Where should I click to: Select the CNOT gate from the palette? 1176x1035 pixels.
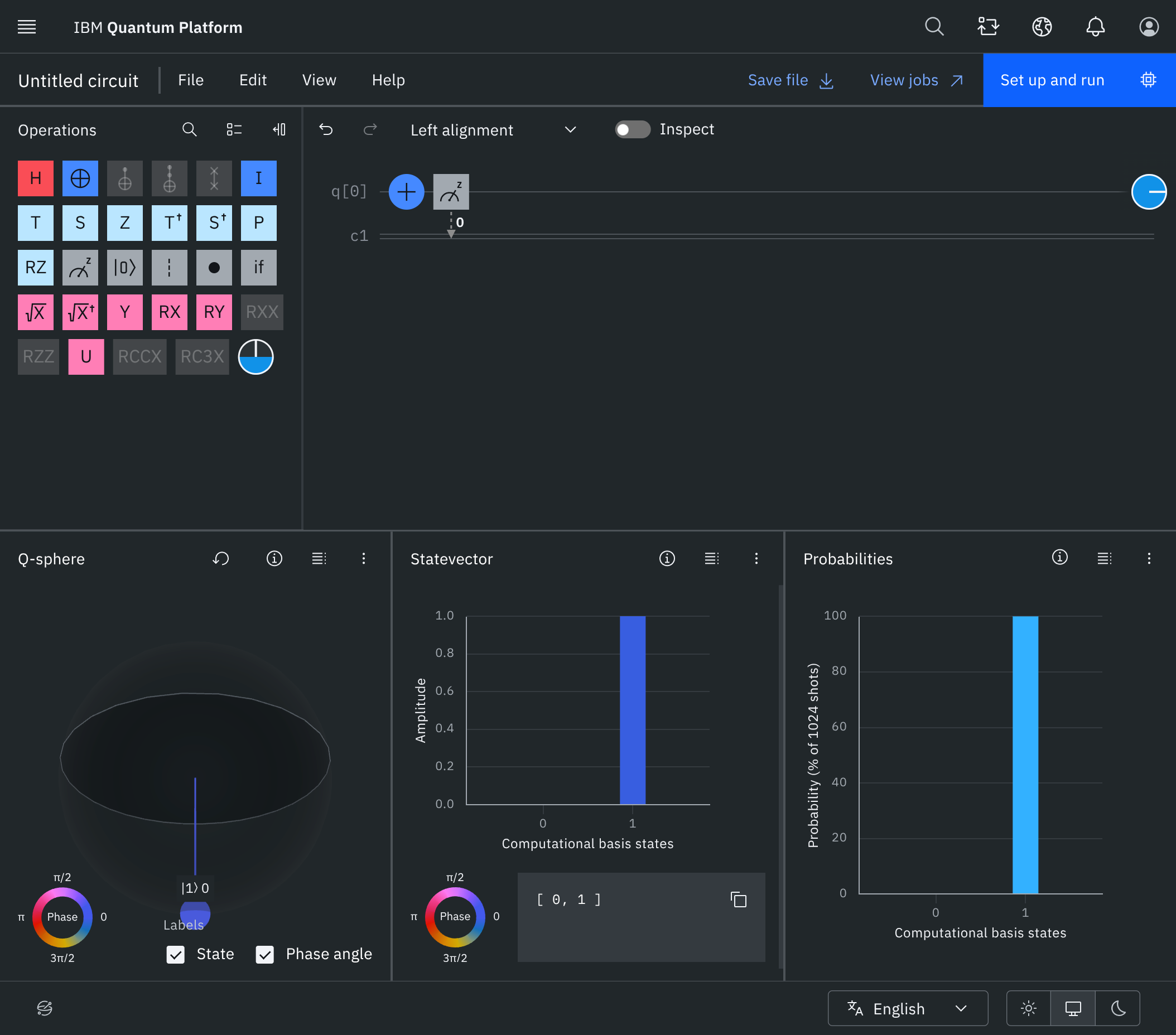80,178
